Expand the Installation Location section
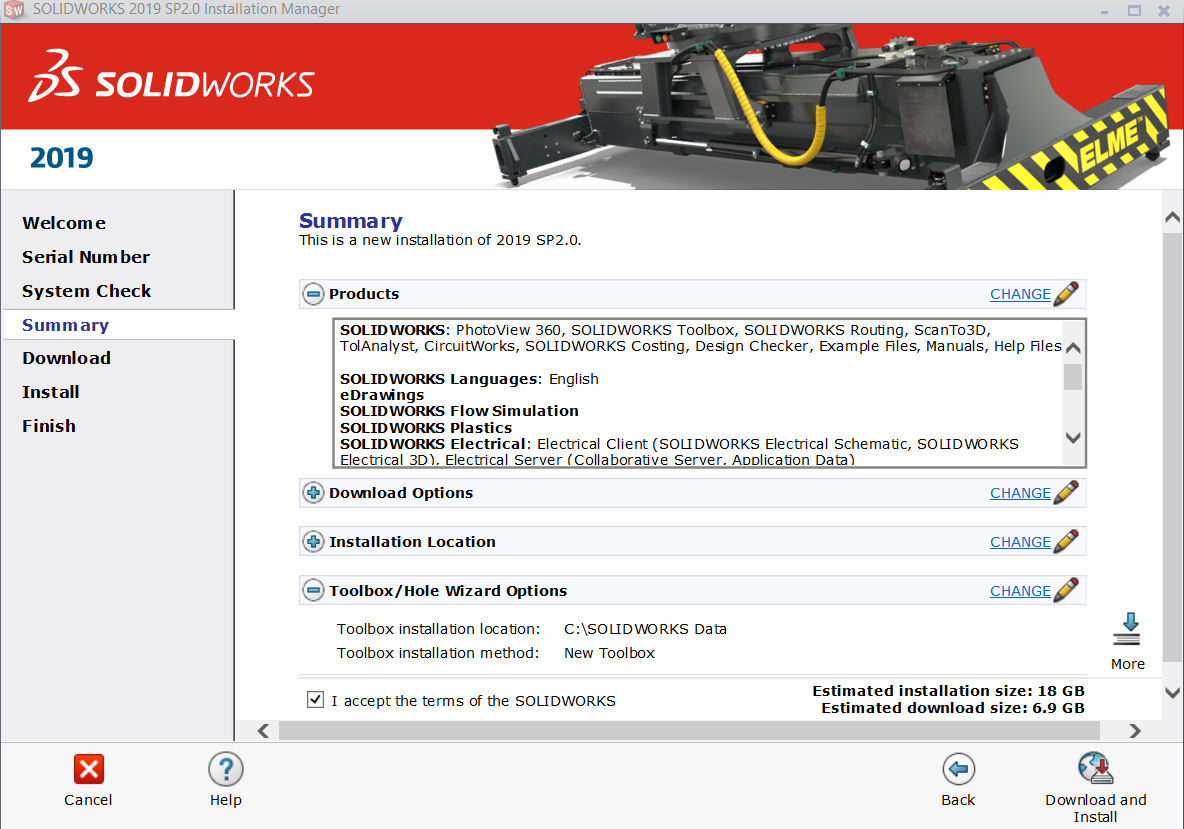Screen dimensions: 1184x829 pyautogui.click(x=314, y=542)
